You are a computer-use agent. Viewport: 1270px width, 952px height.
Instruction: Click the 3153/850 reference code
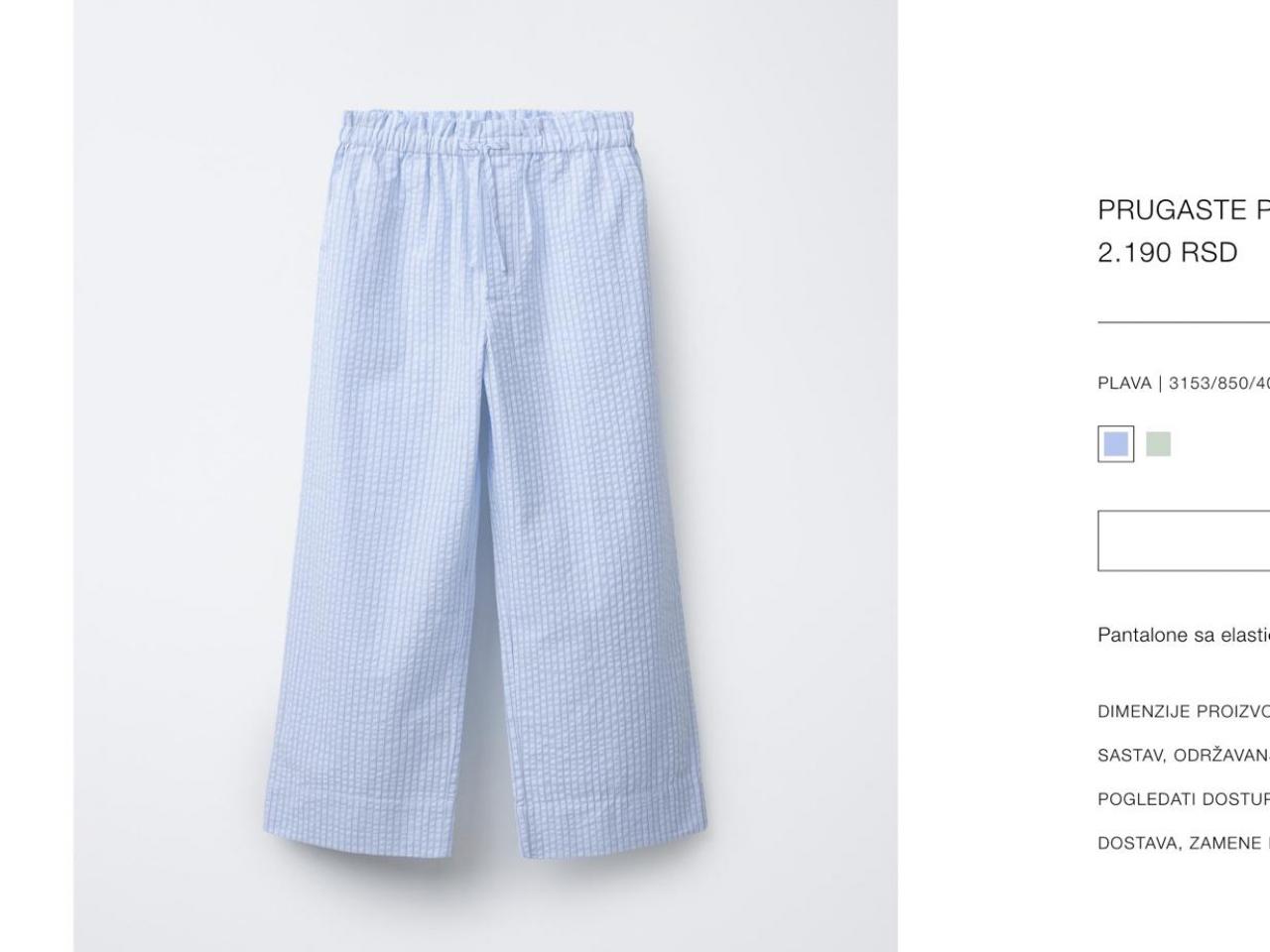[1219, 383]
